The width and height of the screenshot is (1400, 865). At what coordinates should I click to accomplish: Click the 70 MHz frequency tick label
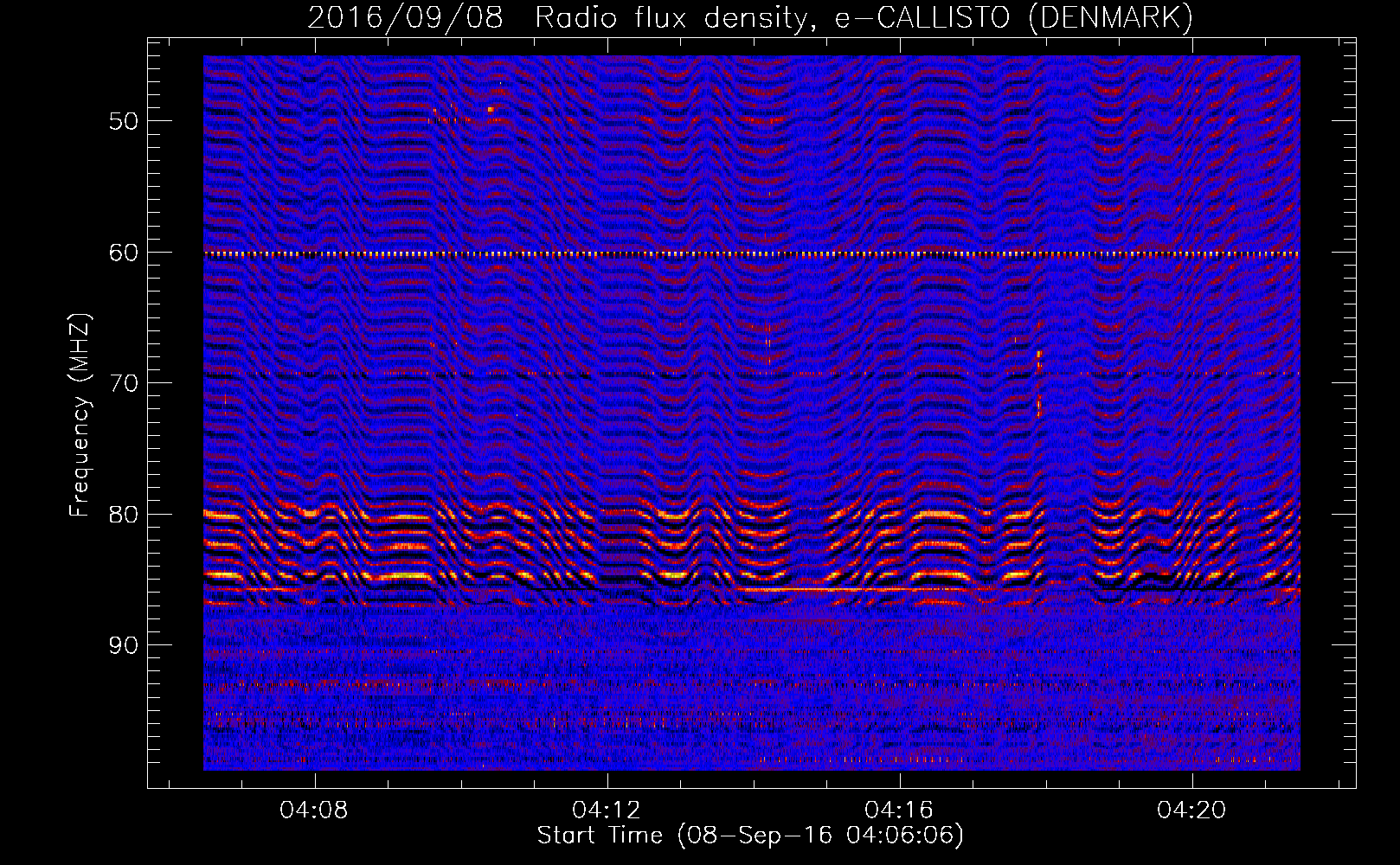tap(124, 383)
